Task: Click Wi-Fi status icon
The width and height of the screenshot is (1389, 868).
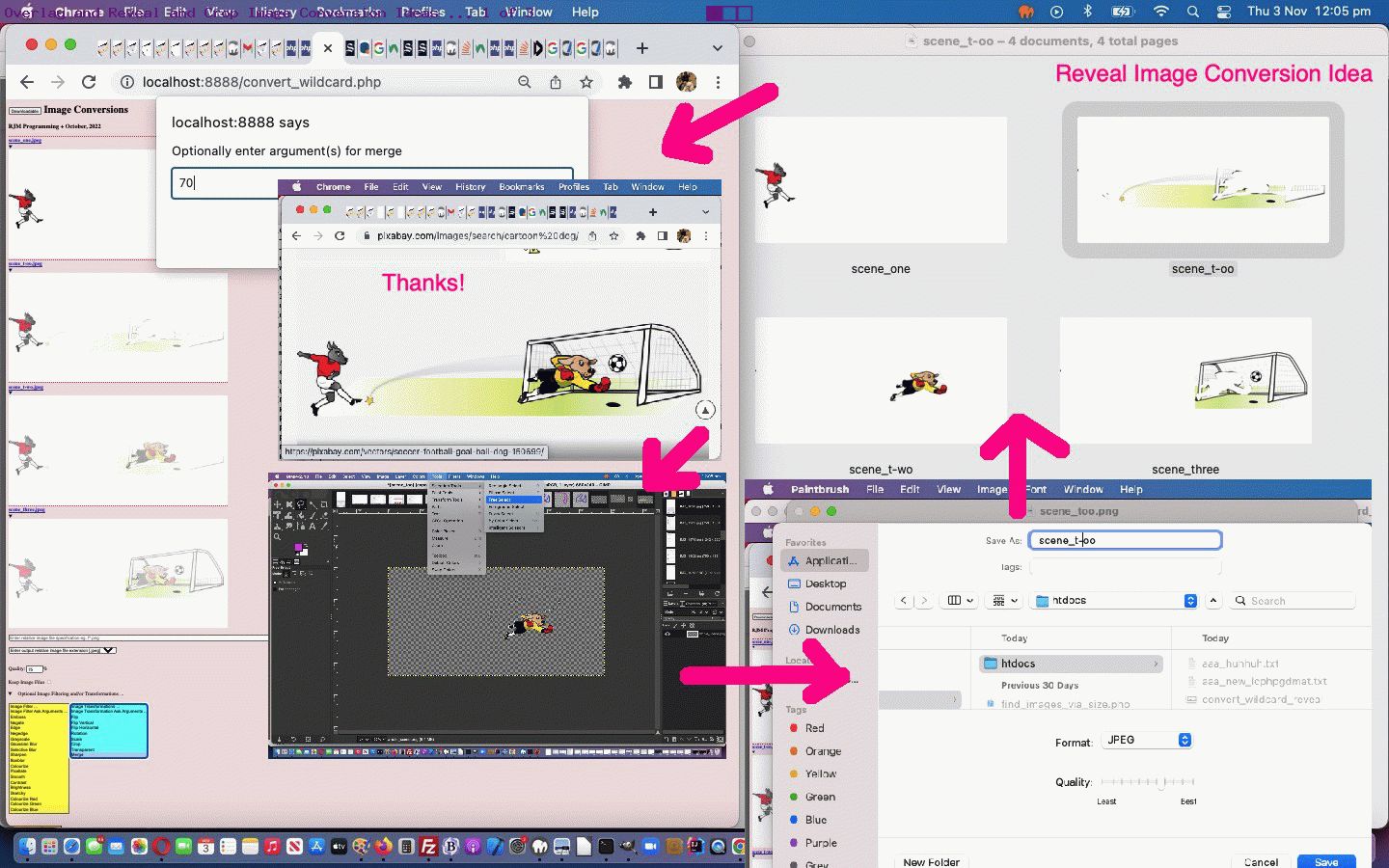Action: 1161,12
